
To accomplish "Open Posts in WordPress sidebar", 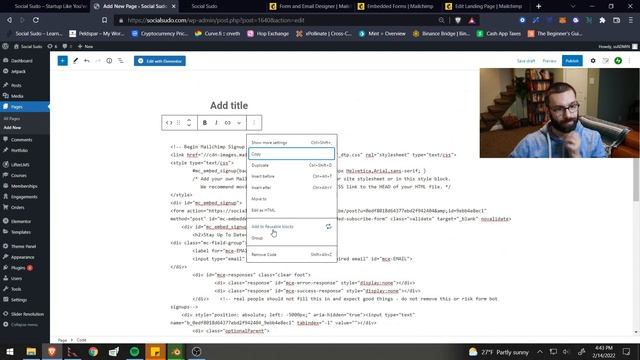I will [16, 85].
